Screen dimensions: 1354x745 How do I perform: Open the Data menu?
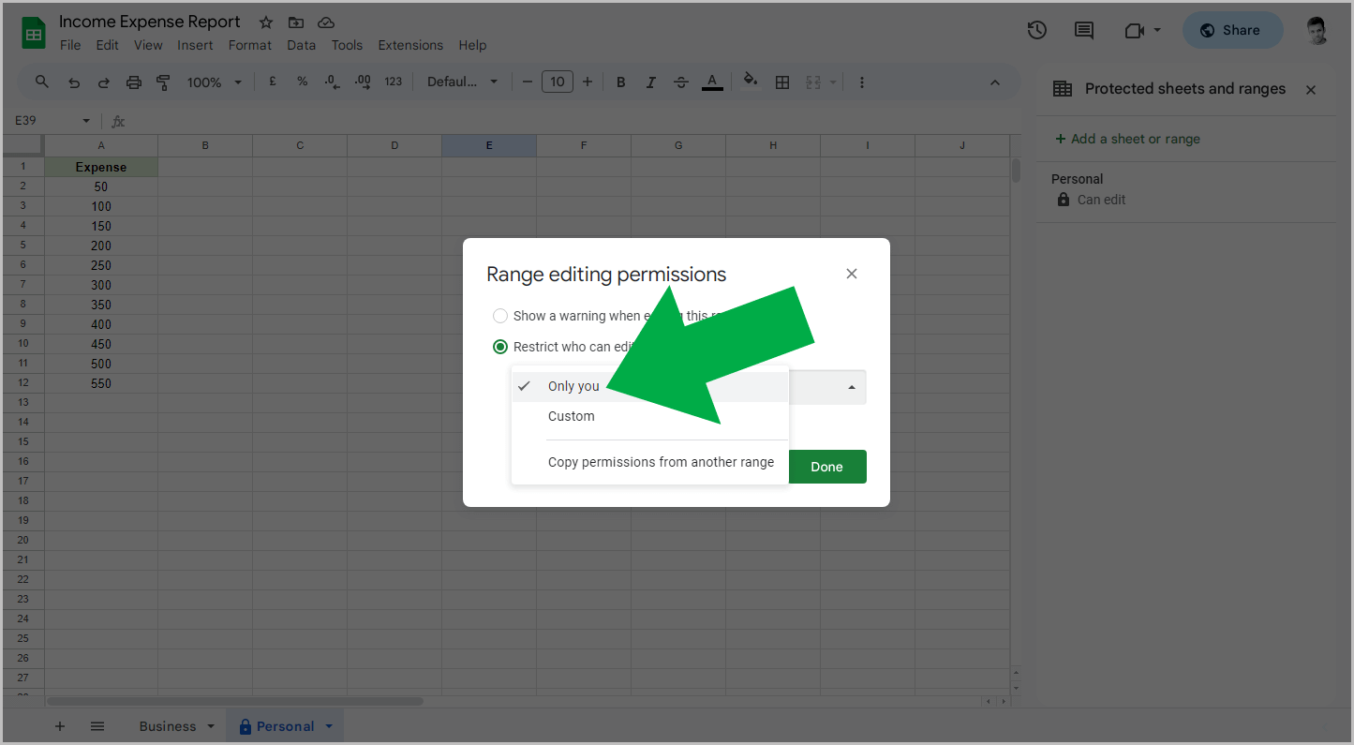pyautogui.click(x=301, y=45)
